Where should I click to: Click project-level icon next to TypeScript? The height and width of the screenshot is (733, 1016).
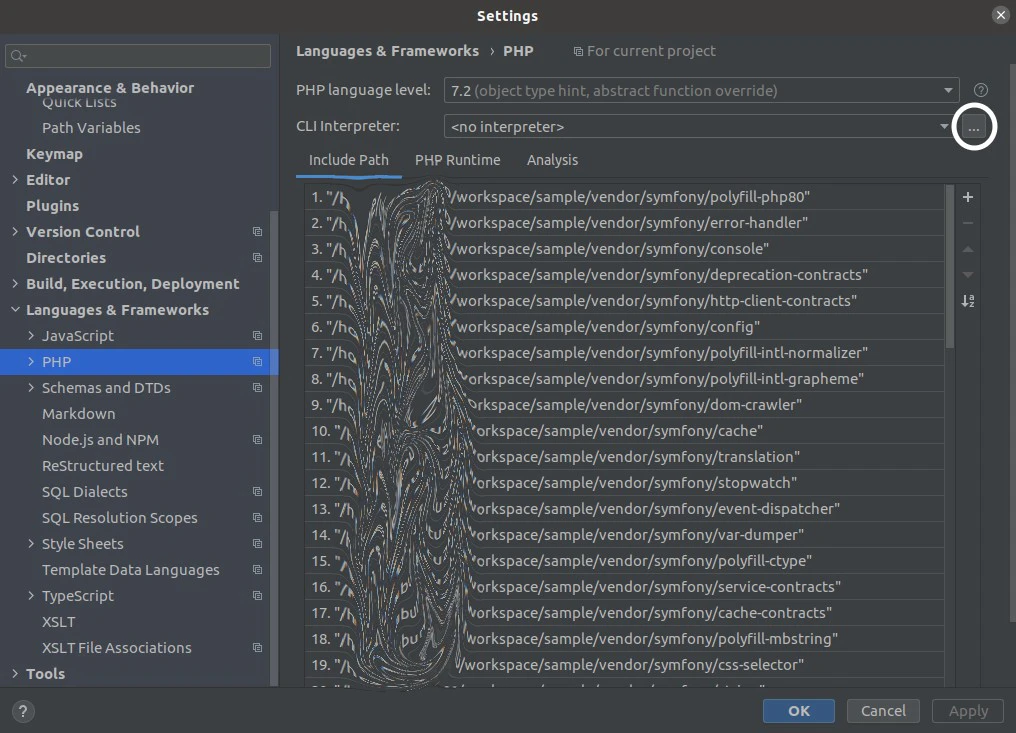[257, 596]
